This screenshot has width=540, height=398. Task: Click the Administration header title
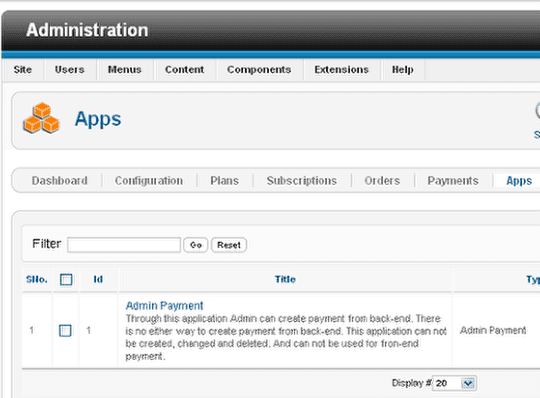click(x=87, y=30)
